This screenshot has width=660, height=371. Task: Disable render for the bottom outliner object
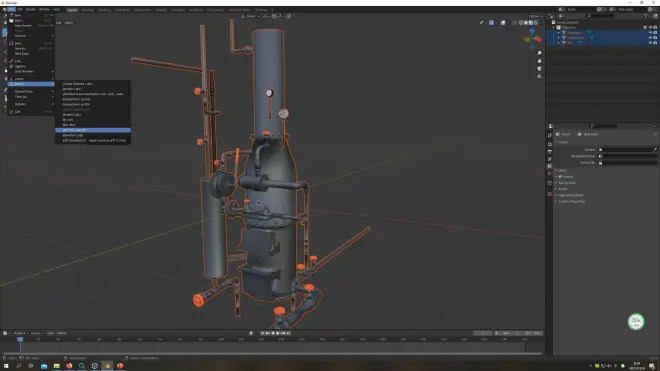point(655,43)
